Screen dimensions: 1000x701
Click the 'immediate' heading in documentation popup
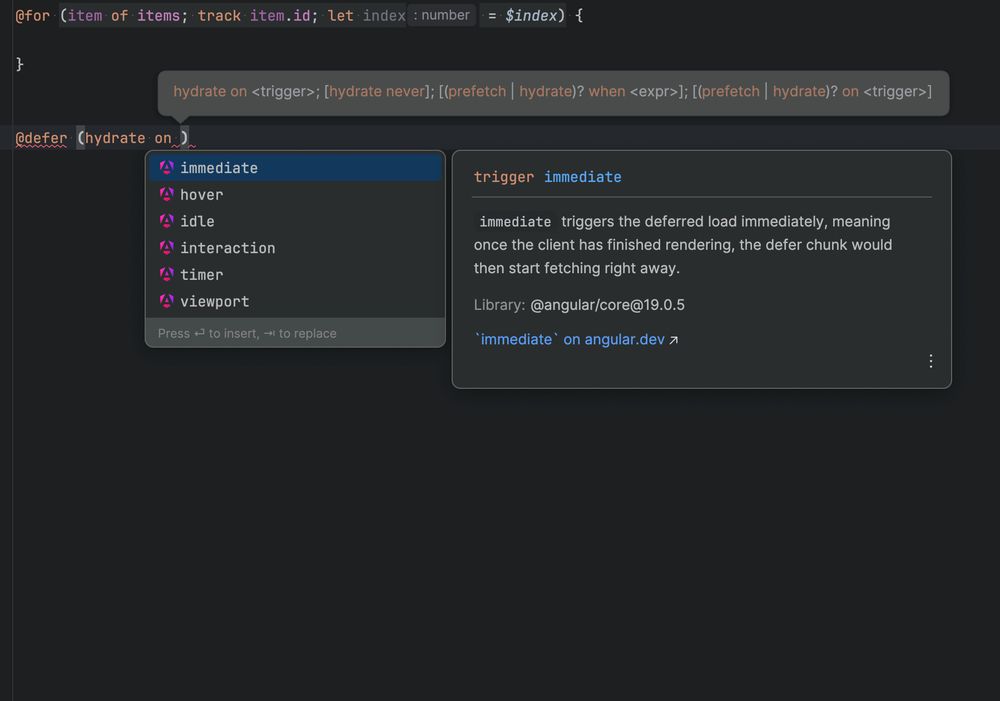click(x=582, y=177)
